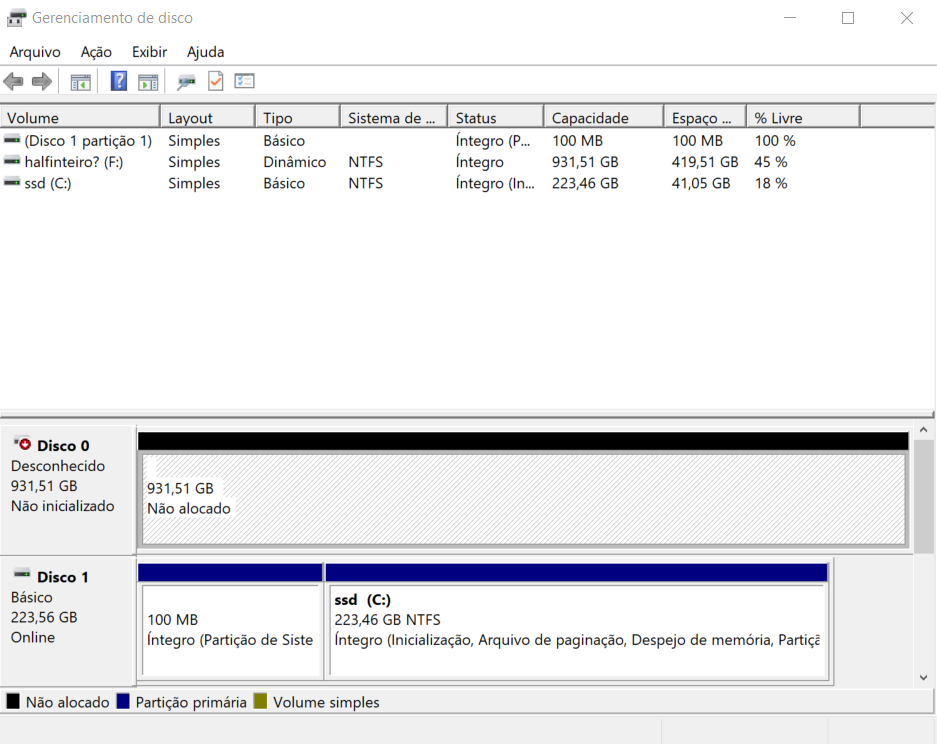Viewport: 937px width, 744px height.
Task: Sort by the Capacidade column header
Action: pyautogui.click(x=604, y=118)
